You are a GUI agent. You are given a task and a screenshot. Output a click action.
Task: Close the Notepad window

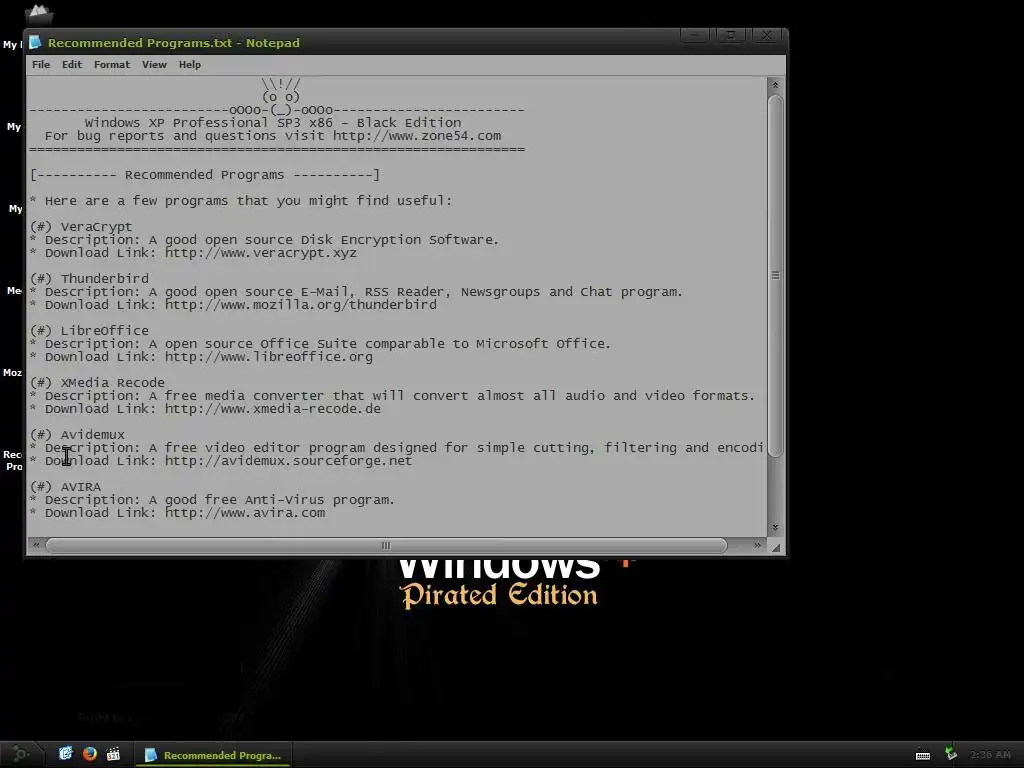coord(767,35)
